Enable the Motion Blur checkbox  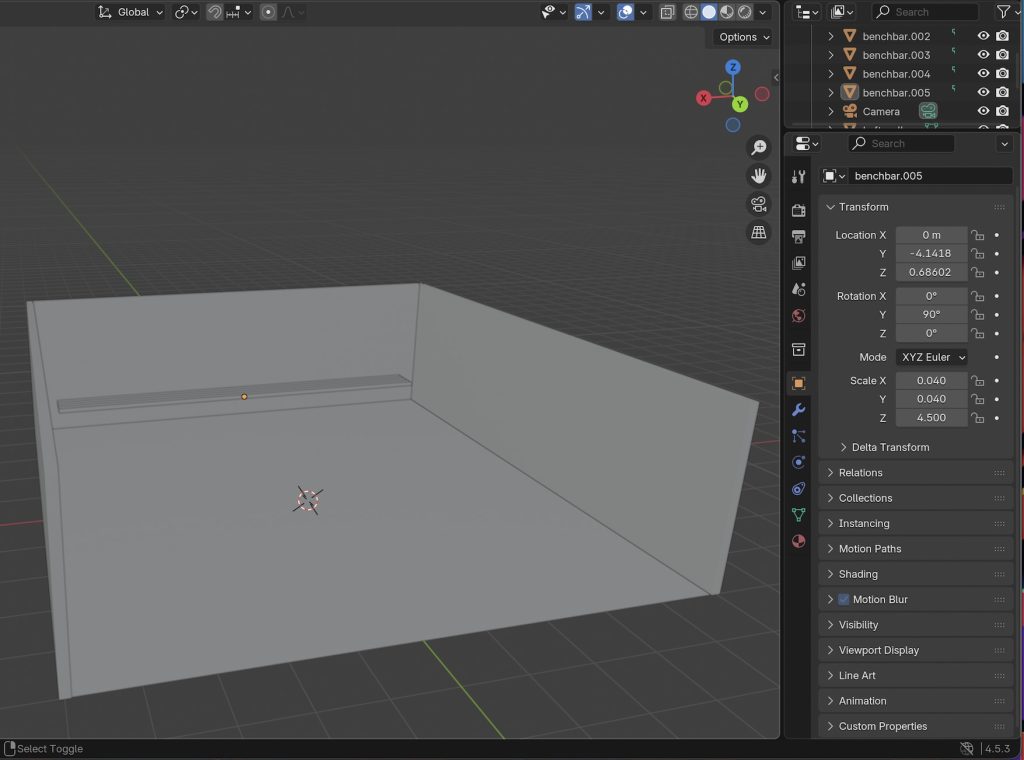pos(843,599)
